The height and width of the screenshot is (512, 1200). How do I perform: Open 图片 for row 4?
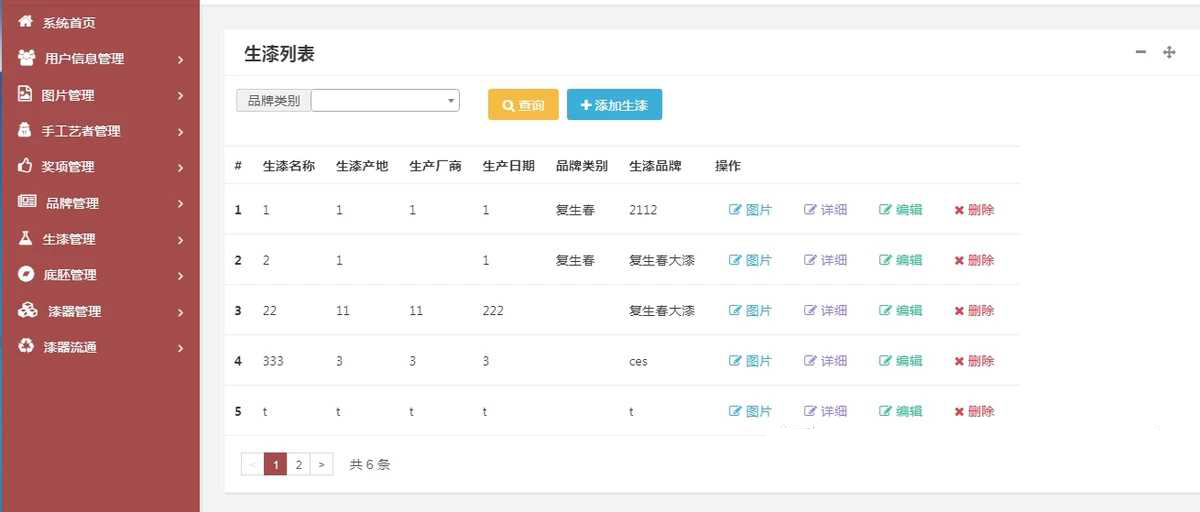(x=751, y=361)
